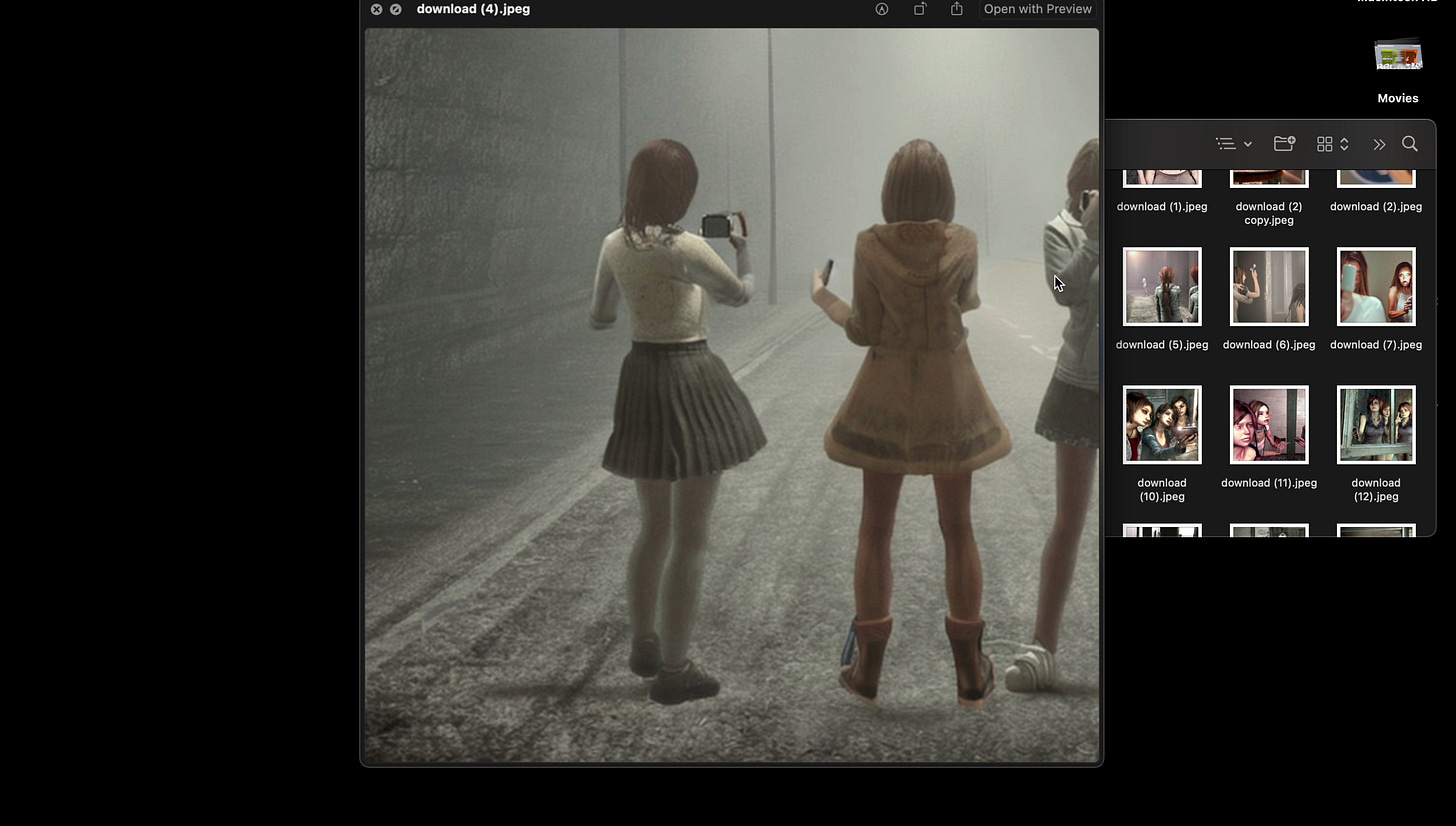The width and height of the screenshot is (1456, 826).
Task: Click the download (6).jpeg file name label
Action: (1269, 344)
